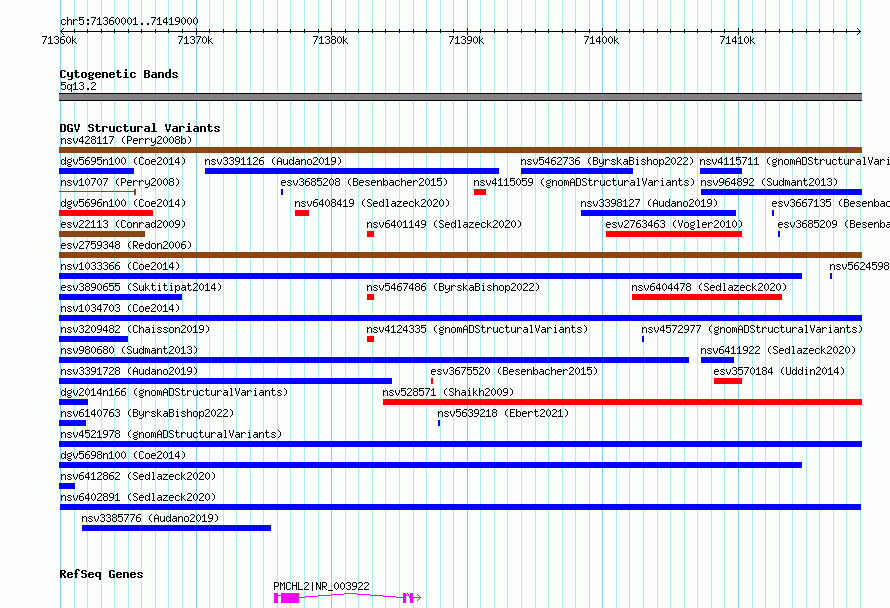Click esv3675520 (Besenbacher2015) label
The width and height of the screenshot is (890, 608).
[514, 371]
